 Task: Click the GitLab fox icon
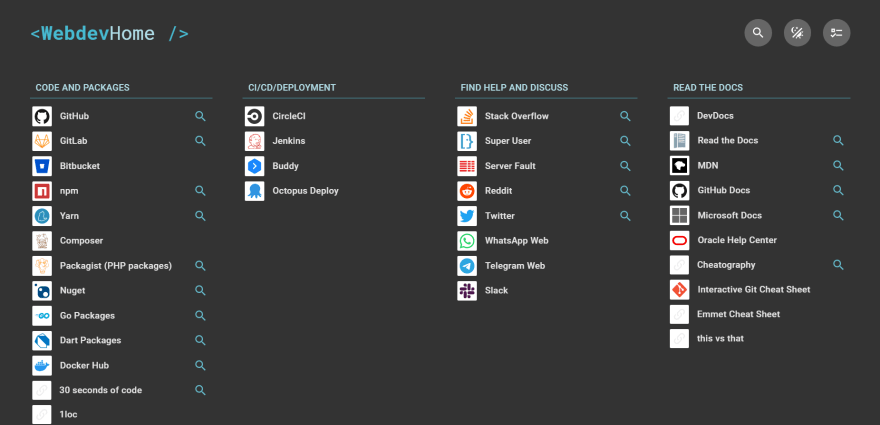pyautogui.click(x=42, y=141)
